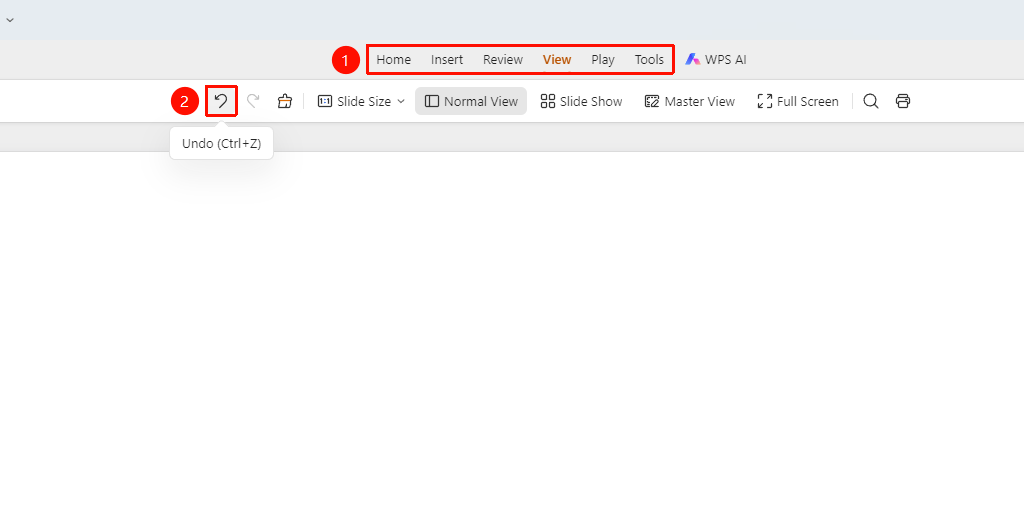
Task: Click the clear formatting brush icon
Action: point(284,101)
